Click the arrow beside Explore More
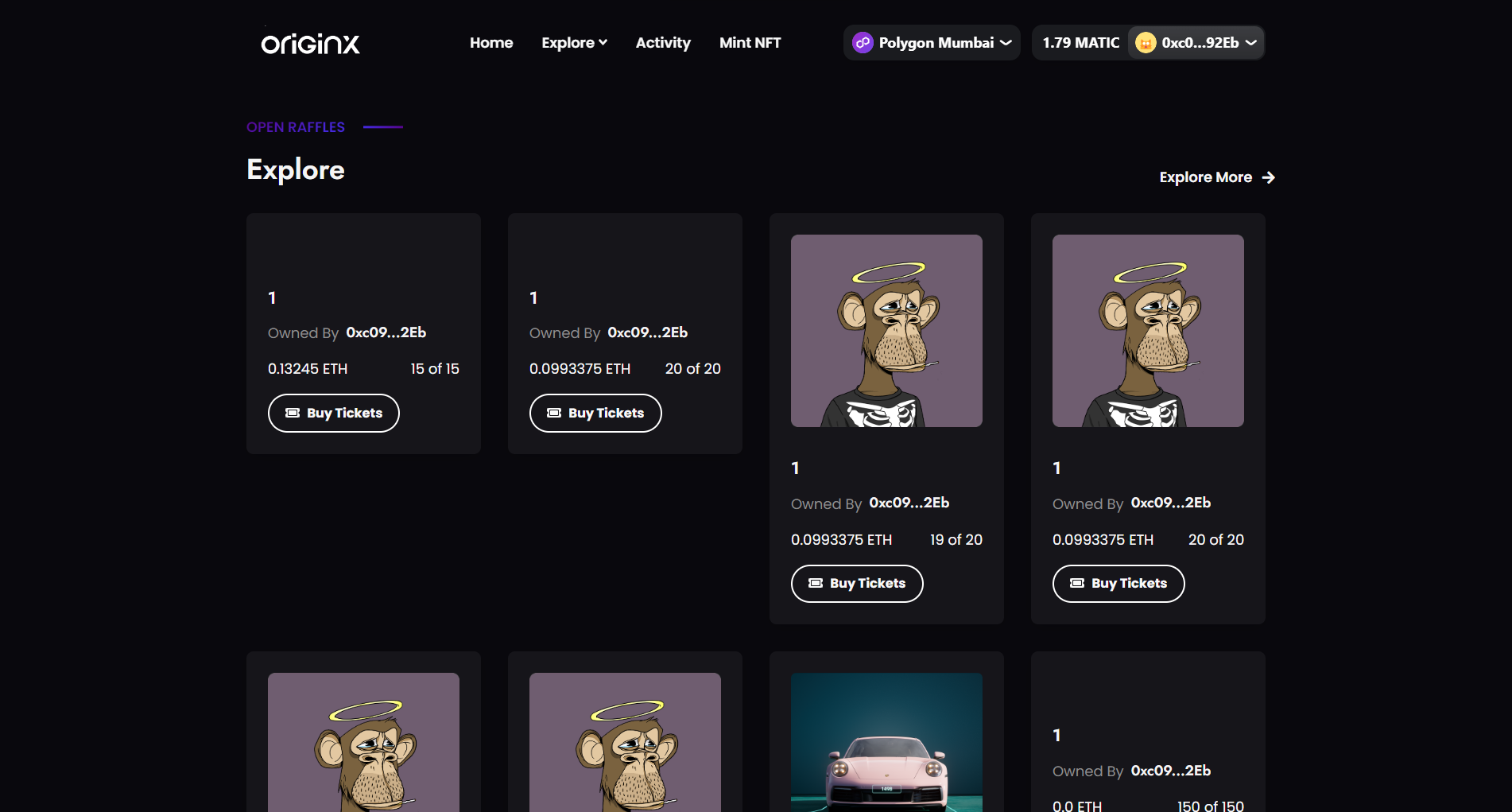 tap(1269, 177)
